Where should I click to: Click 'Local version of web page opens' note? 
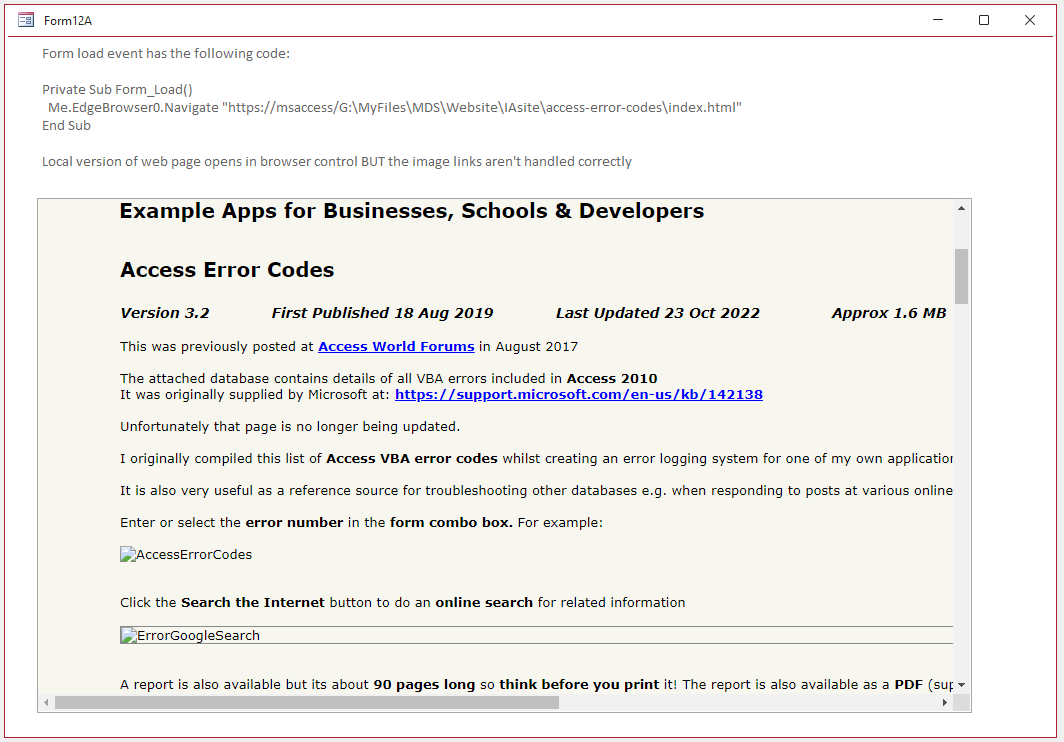pyautogui.click(x=337, y=162)
